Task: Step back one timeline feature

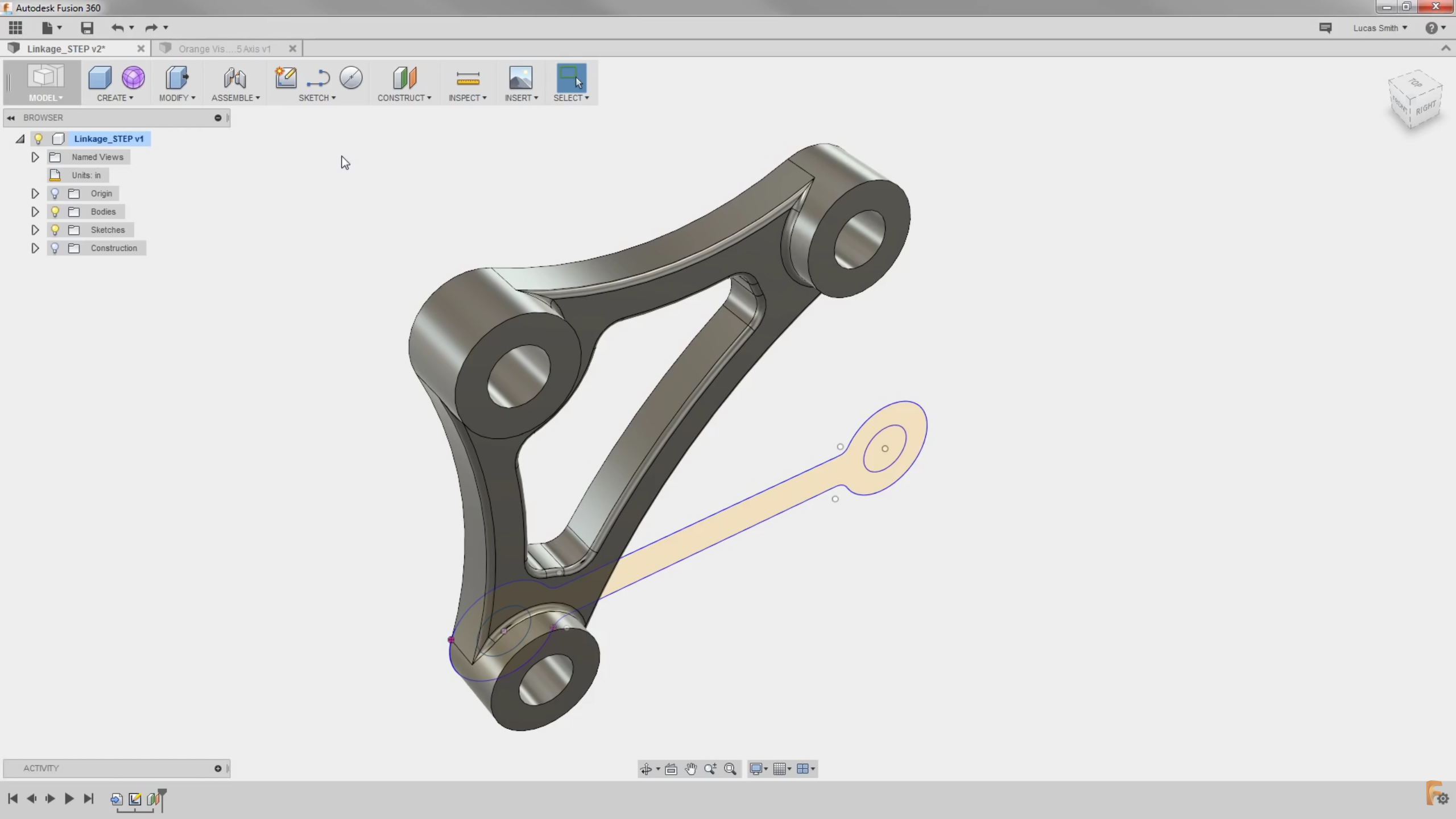Action: [31, 799]
